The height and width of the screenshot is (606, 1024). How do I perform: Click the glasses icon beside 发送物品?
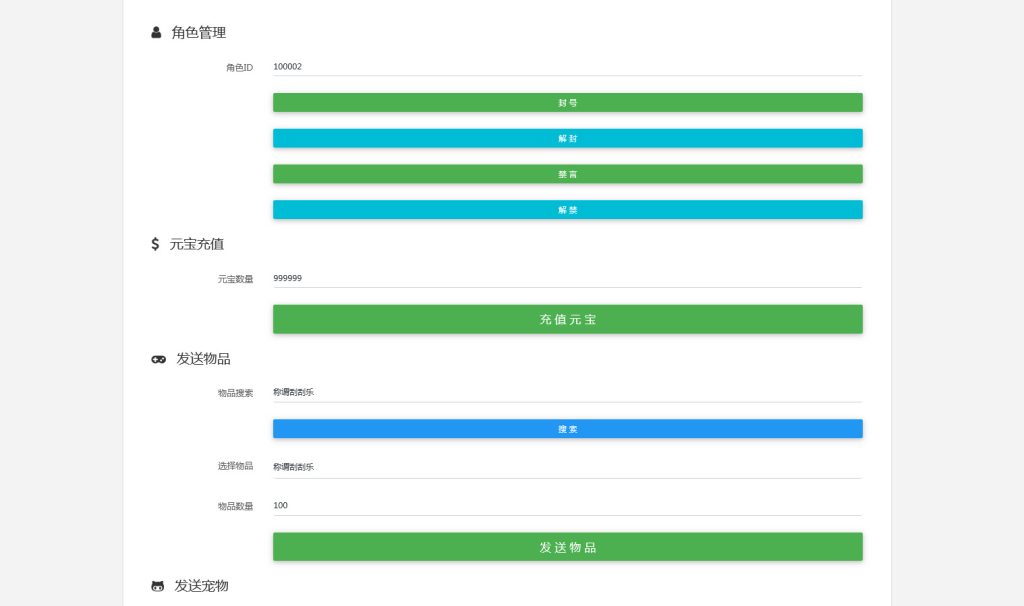tap(157, 358)
